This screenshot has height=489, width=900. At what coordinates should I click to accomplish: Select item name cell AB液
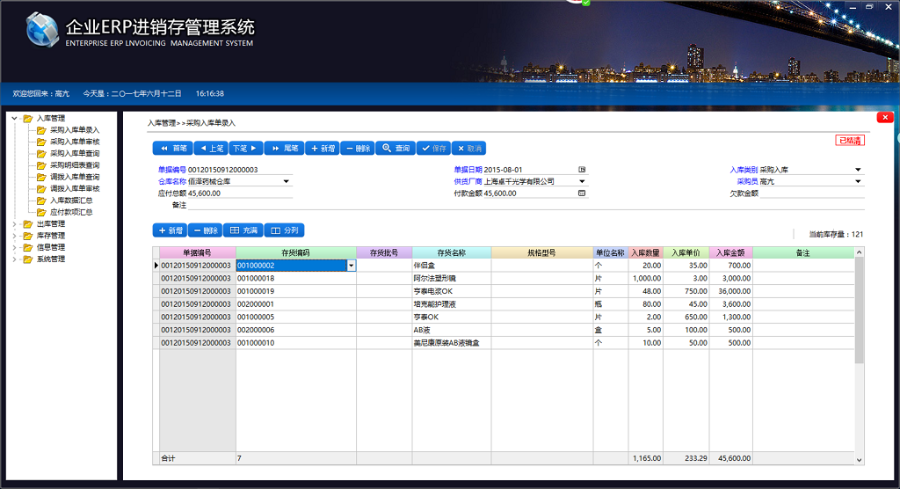point(451,330)
